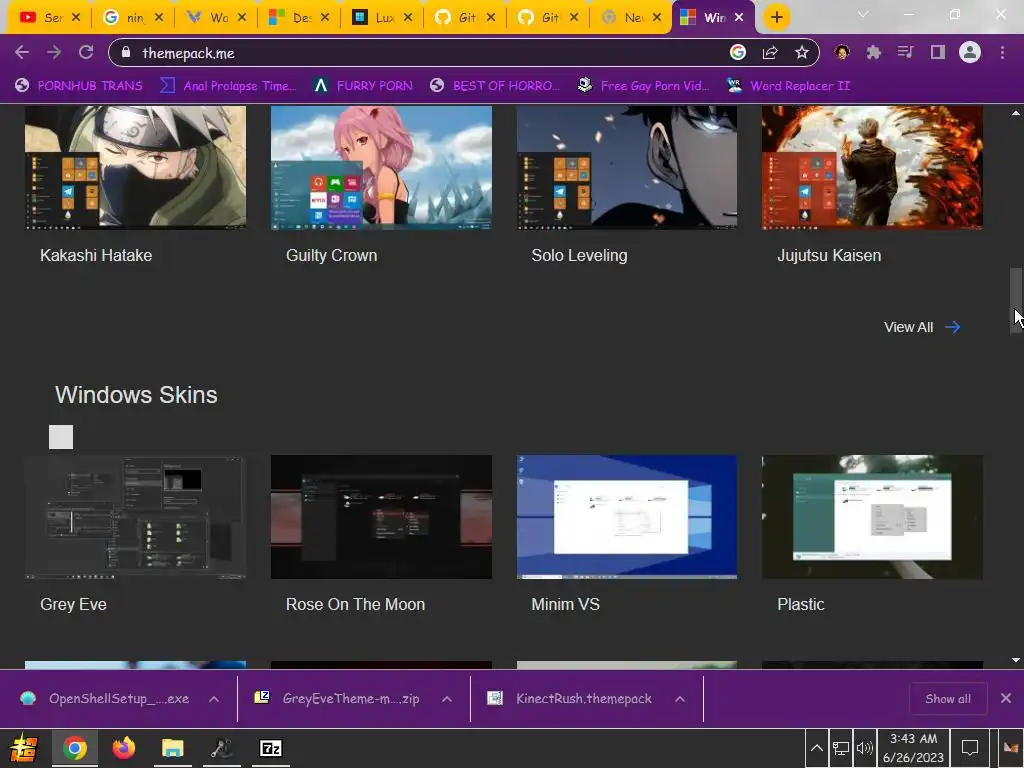Switch to the Google 'nin' tab
Viewport: 1024px width, 768px height.
tap(133, 18)
